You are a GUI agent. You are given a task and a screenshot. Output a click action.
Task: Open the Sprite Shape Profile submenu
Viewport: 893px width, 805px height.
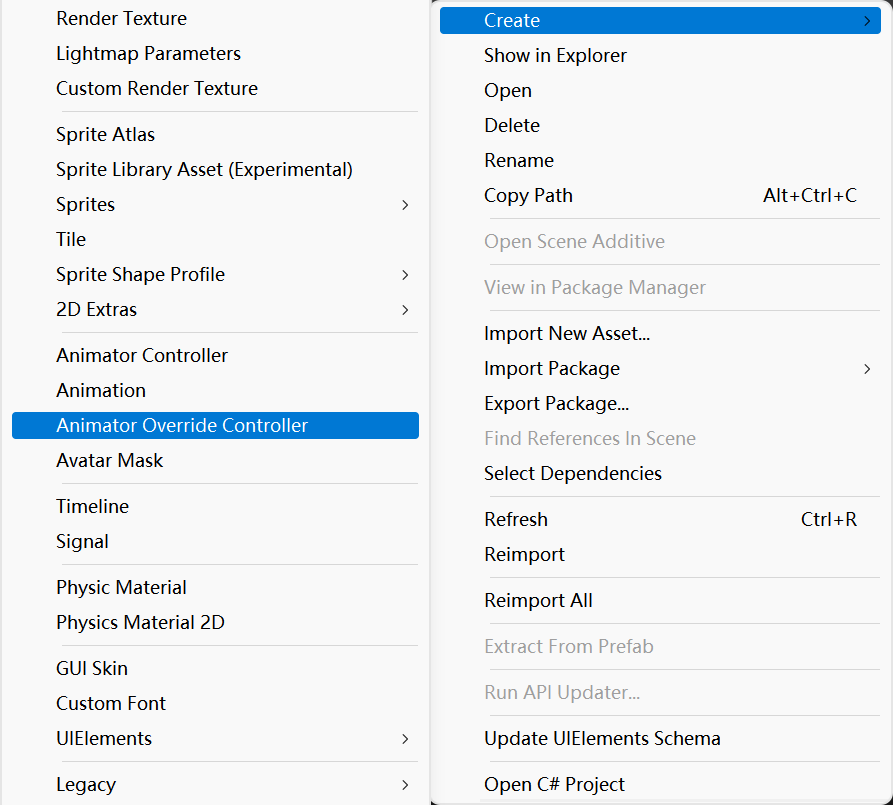pyautogui.click(x=215, y=275)
